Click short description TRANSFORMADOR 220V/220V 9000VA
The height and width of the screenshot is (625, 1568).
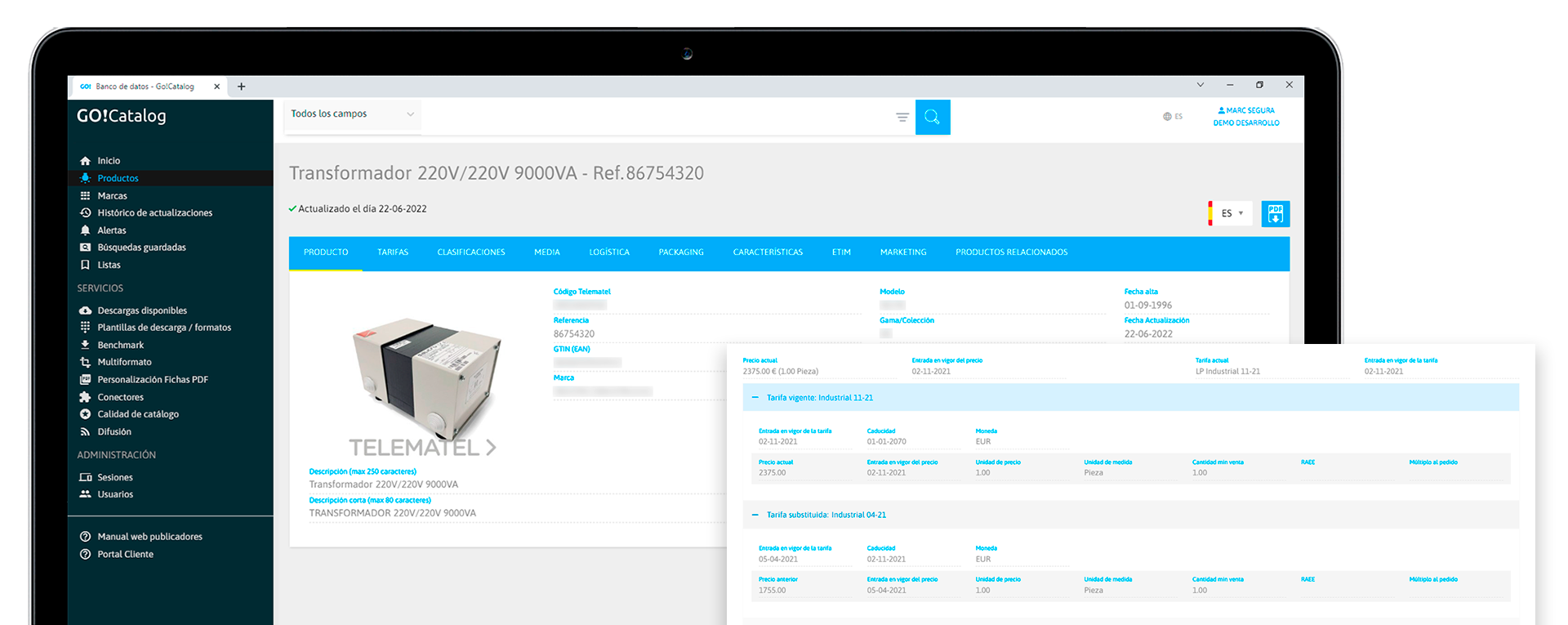pyautogui.click(x=393, y=514)
